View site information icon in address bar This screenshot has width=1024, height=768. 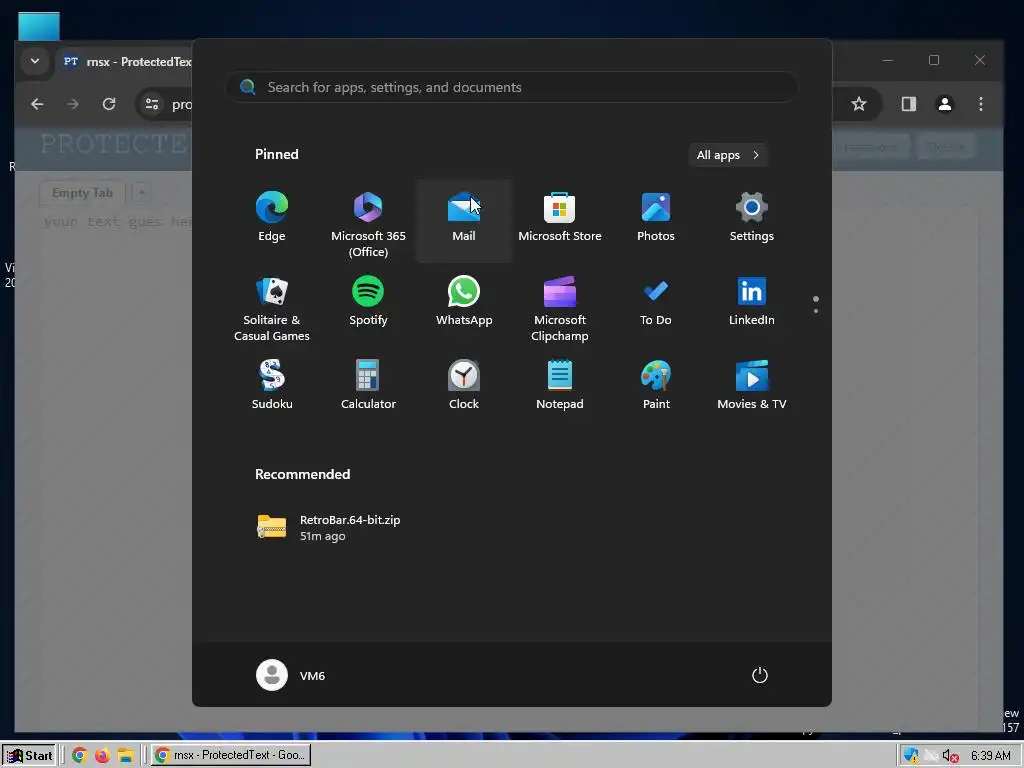pyautogui.click(x=152, y=104)
